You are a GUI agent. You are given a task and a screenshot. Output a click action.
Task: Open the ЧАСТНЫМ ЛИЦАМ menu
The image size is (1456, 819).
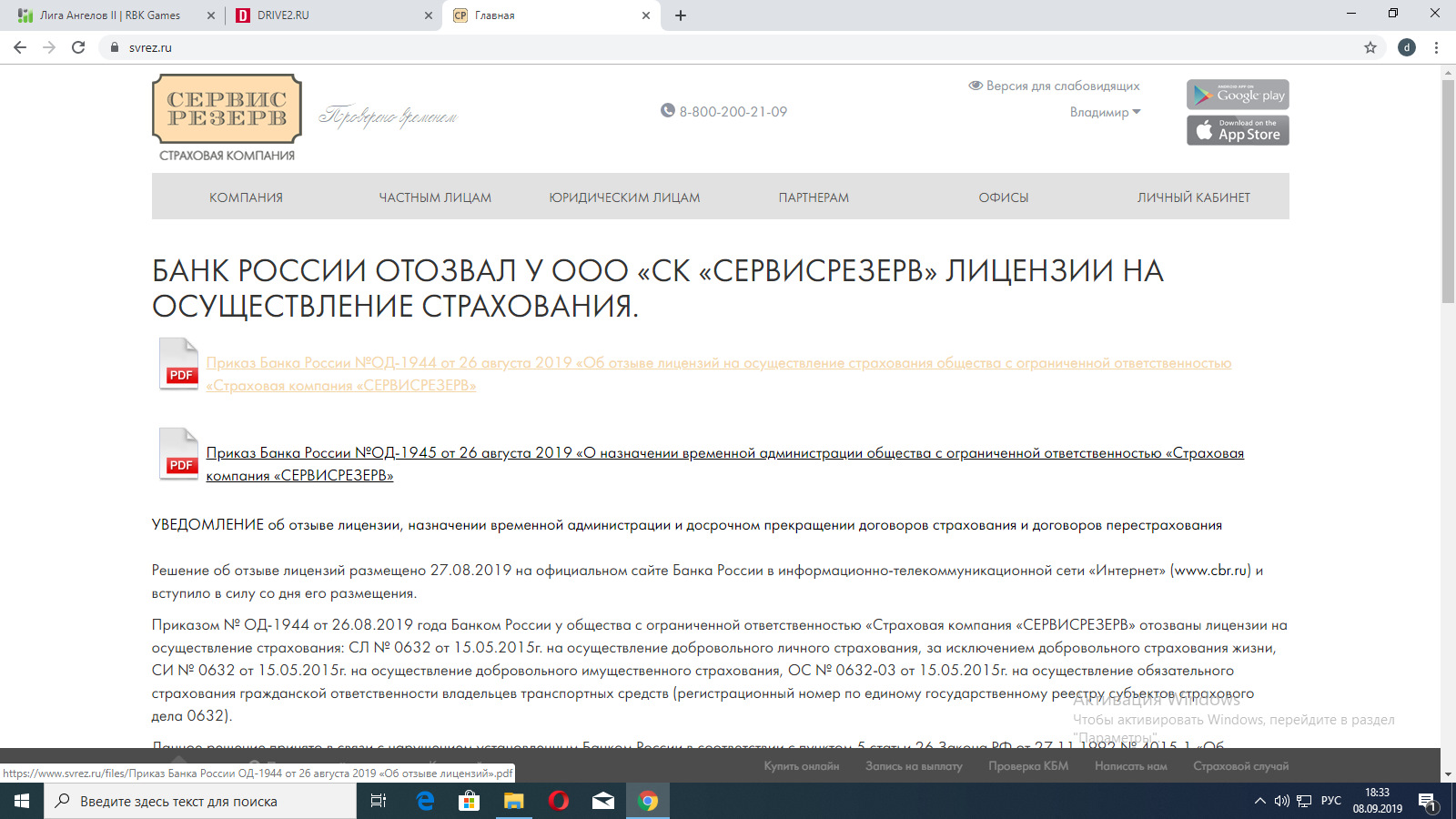[435, 197]
